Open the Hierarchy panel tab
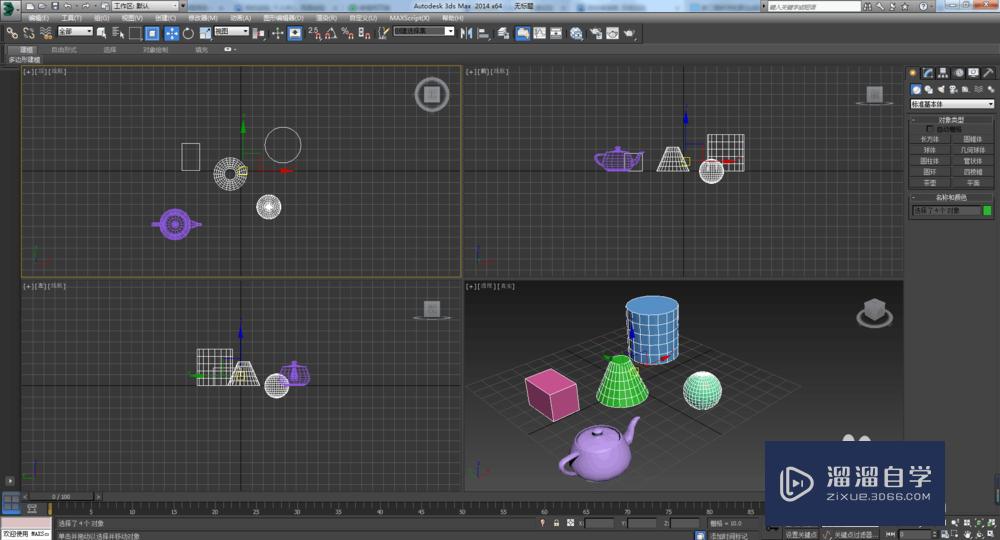The height and width of the screenshot is (540, 1000). click(943, 73)
